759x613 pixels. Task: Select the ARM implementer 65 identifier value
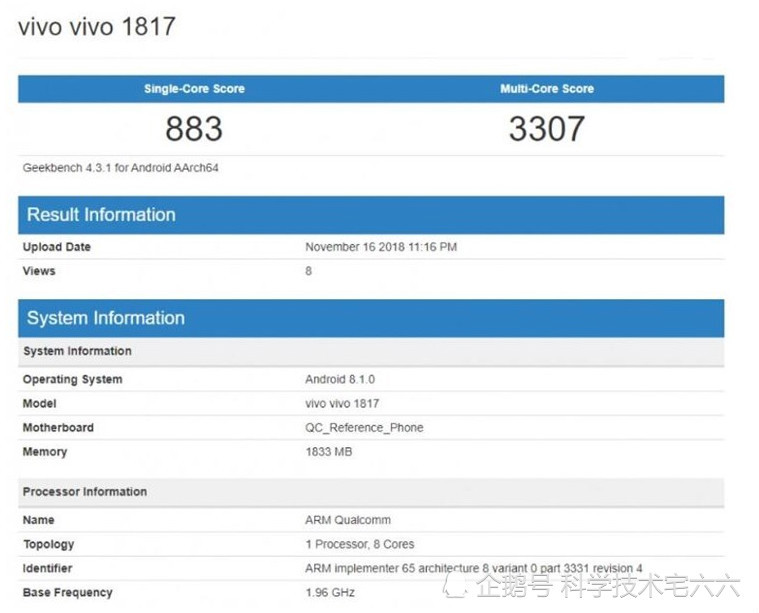click(x=473, y=568)
